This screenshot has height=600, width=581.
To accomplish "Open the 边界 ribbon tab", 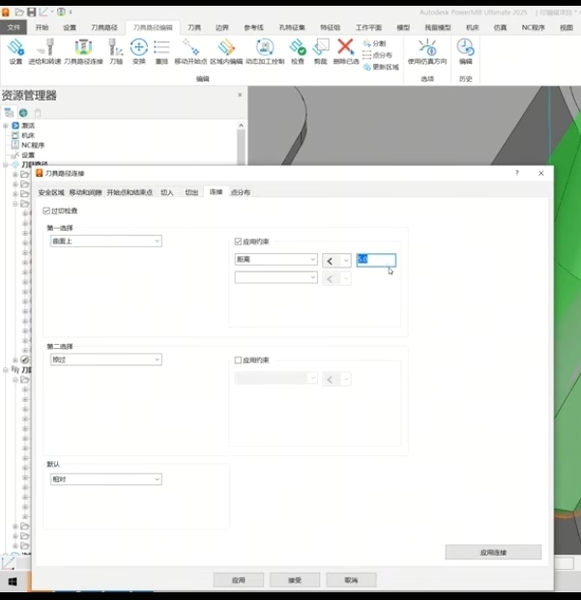I will coord(222,28).
